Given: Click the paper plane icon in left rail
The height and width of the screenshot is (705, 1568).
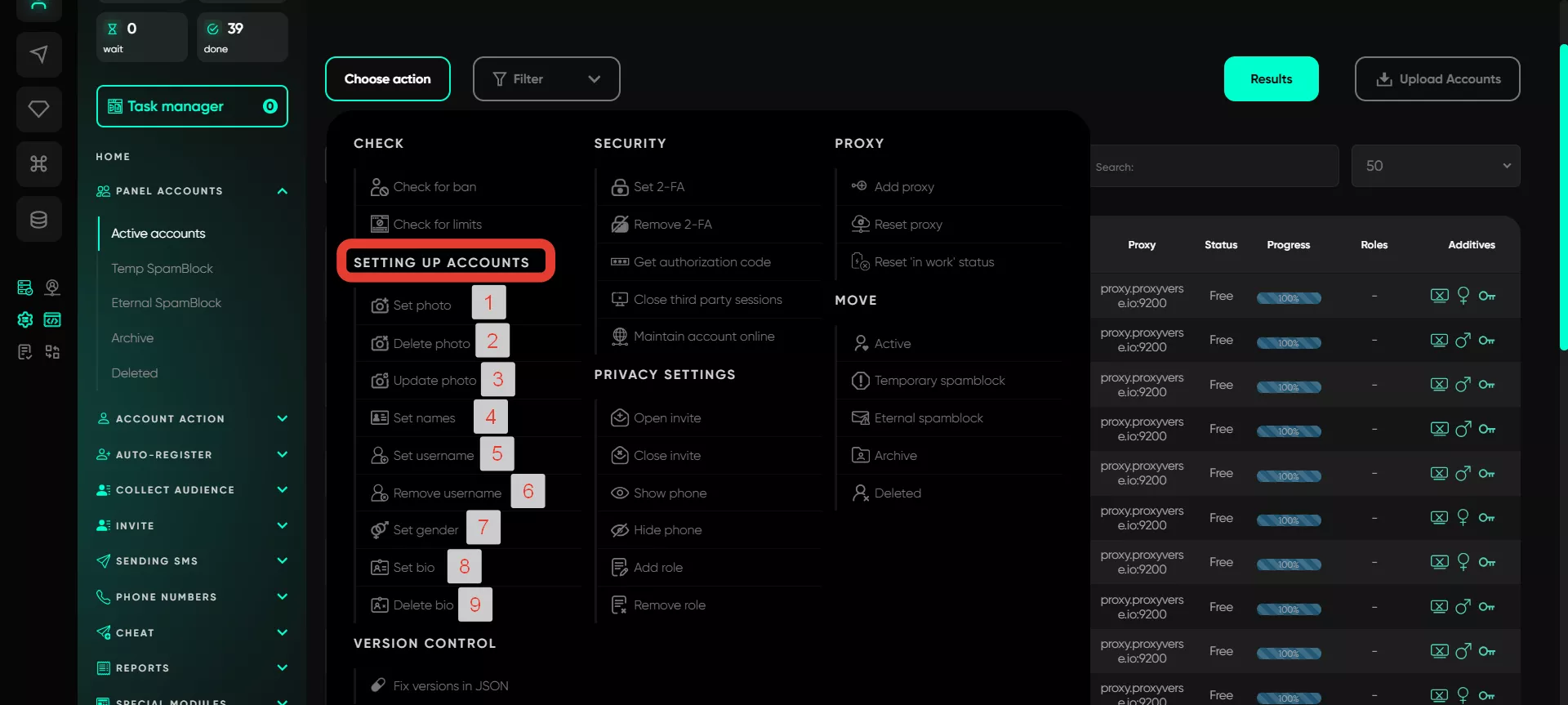Looking at the screenshot, I should [38, 54].
